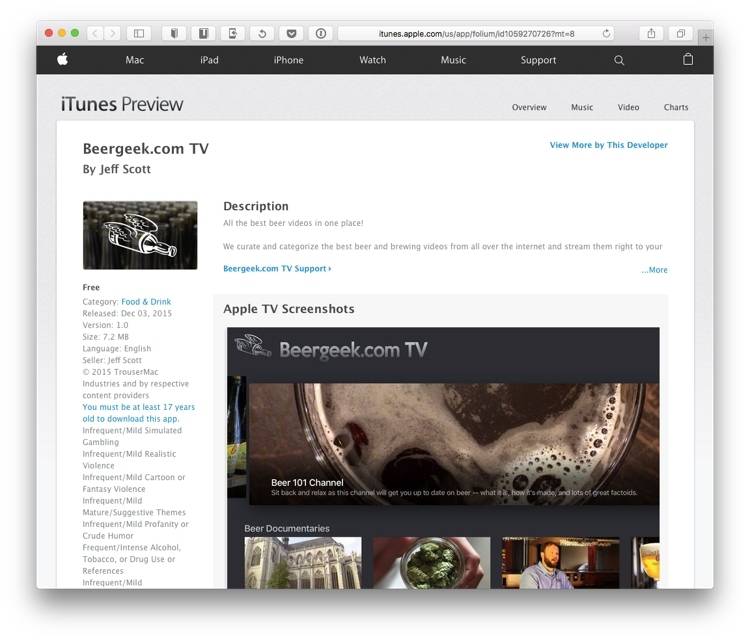Viewport: 750px width, 641px height.
Task: Click the hops jar documentary thumbnail
Action: click(x=431, y=563)
